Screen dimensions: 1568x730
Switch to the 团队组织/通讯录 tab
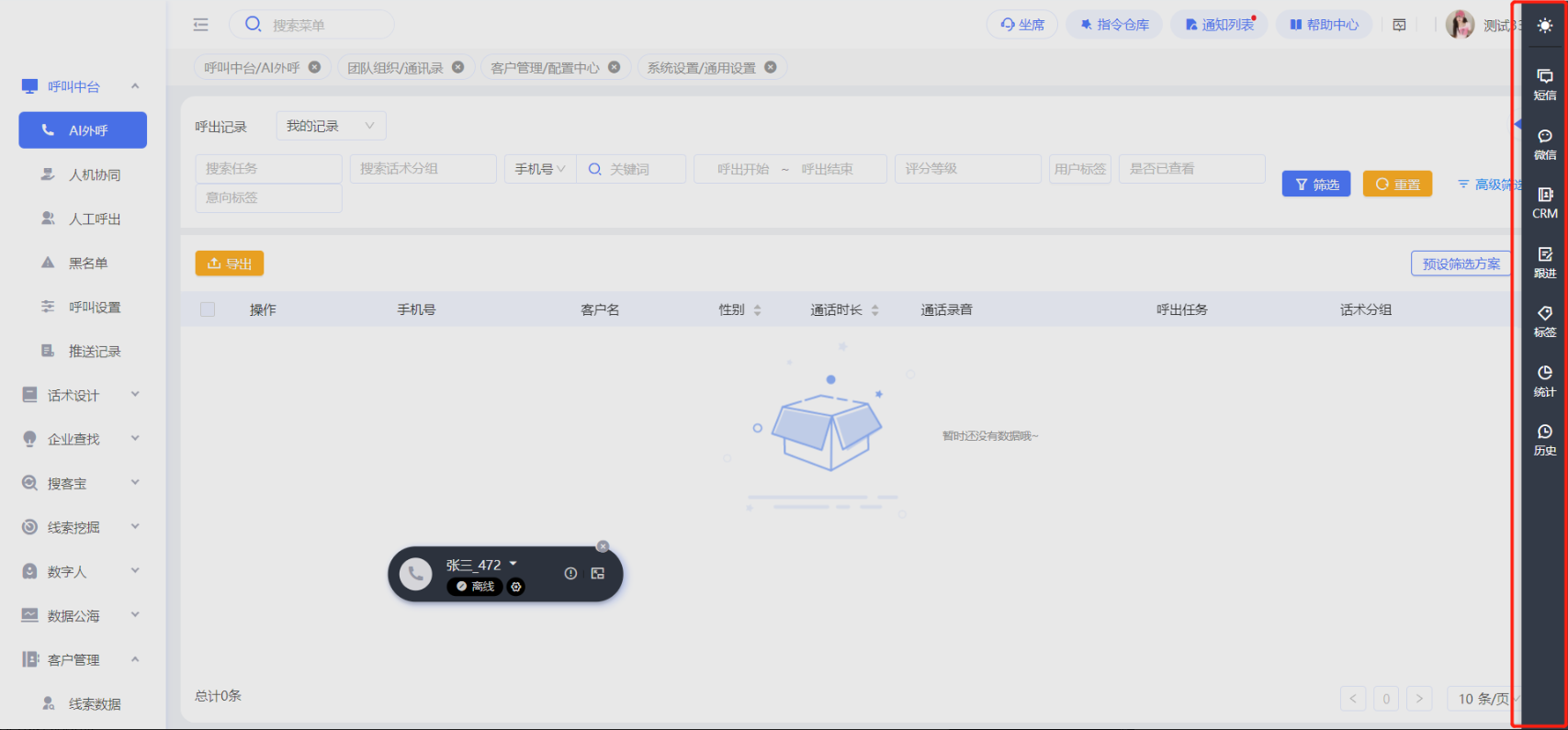point(396,68)
